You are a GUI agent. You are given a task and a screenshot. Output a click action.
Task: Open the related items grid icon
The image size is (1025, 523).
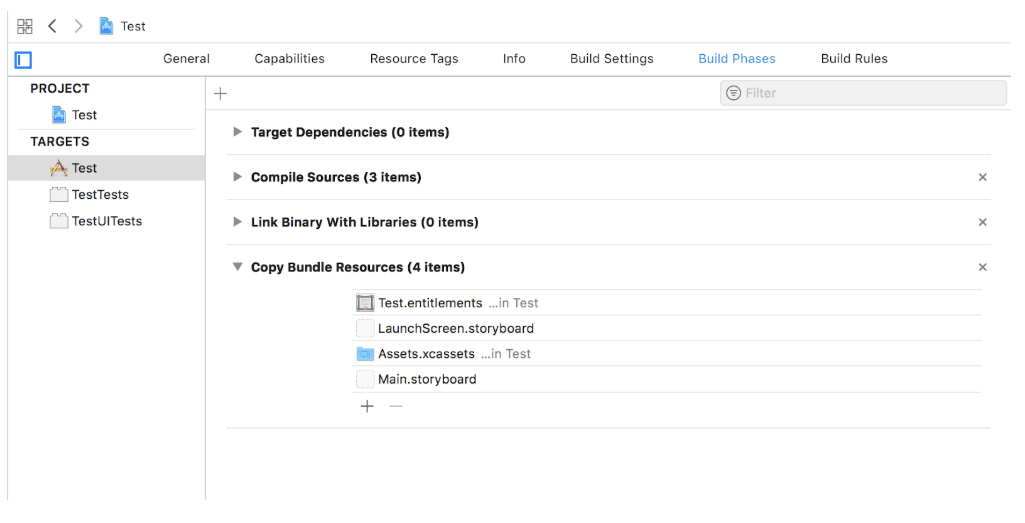[x=25, y=26]
